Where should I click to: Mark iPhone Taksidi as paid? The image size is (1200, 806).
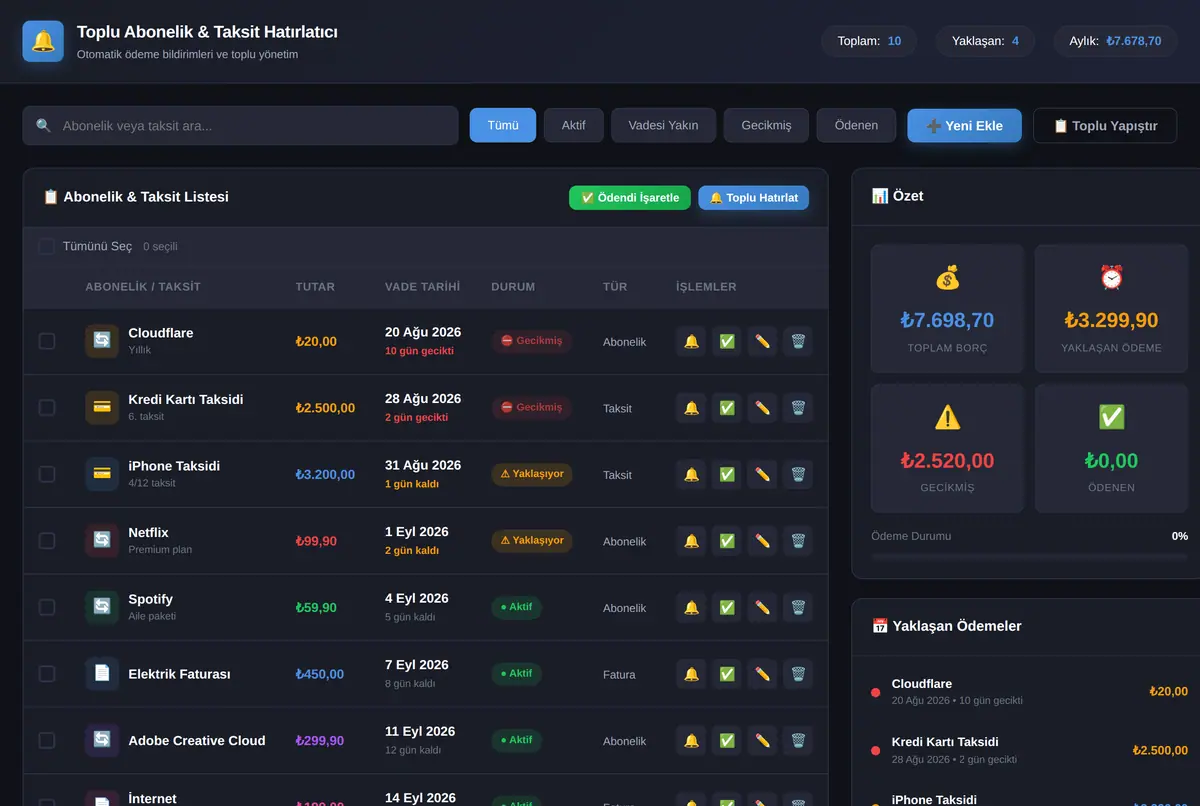[x=727, y=474]
